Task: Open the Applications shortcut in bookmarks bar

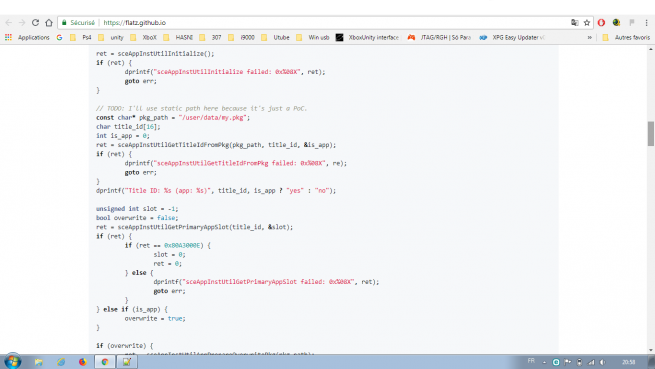Action: point(27,37)
